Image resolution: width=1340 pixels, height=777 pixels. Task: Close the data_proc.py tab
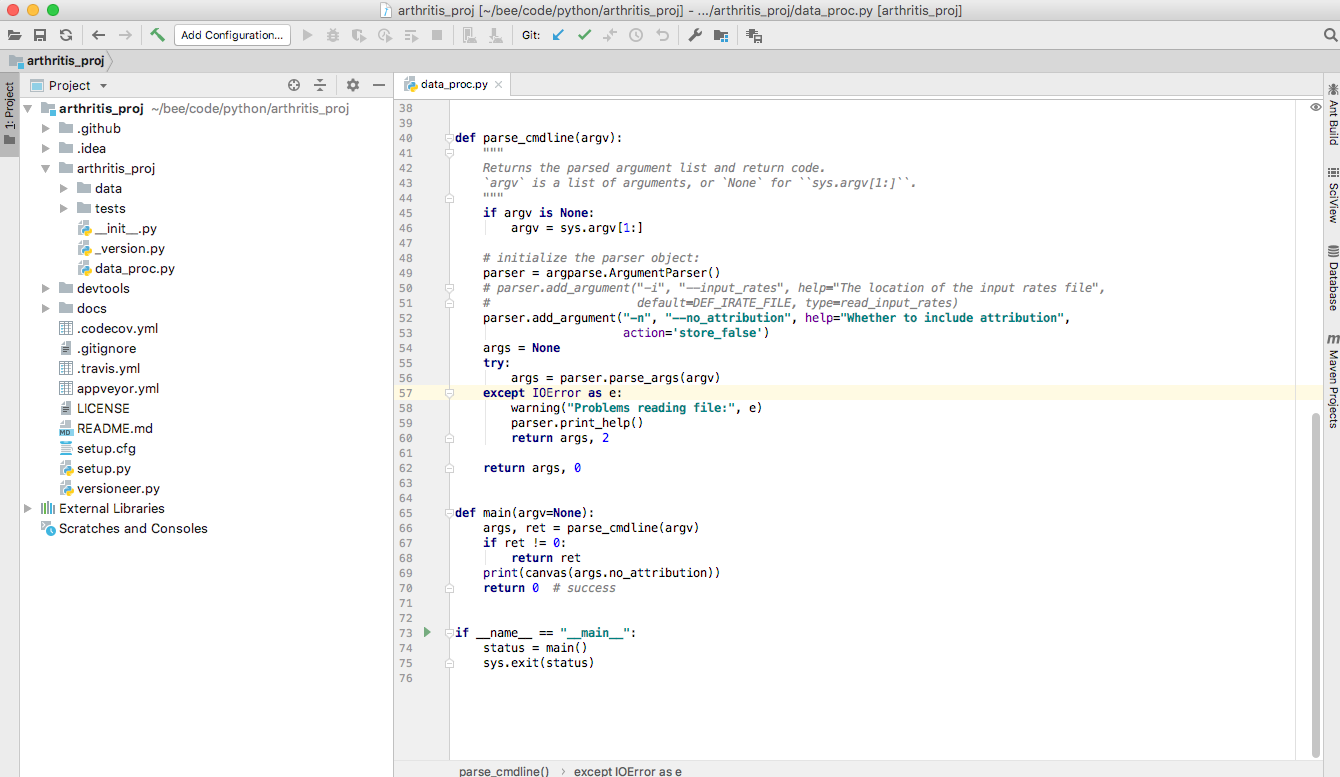coord(499,84)
